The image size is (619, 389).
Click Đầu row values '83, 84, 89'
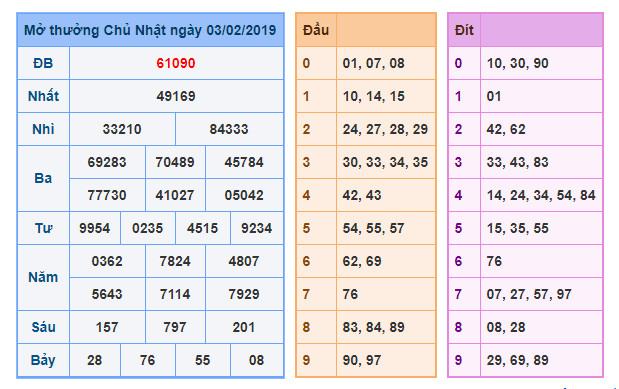(x=373, y=327)
